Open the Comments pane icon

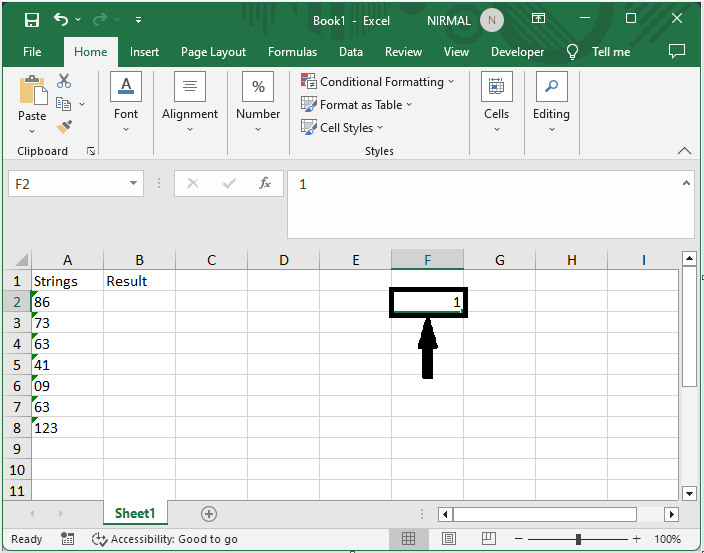point(677,52)
